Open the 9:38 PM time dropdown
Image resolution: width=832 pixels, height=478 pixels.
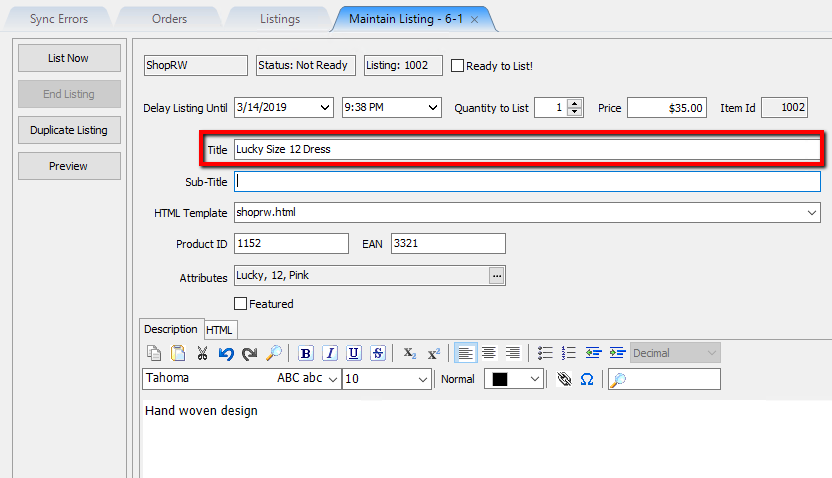[433, 108]
